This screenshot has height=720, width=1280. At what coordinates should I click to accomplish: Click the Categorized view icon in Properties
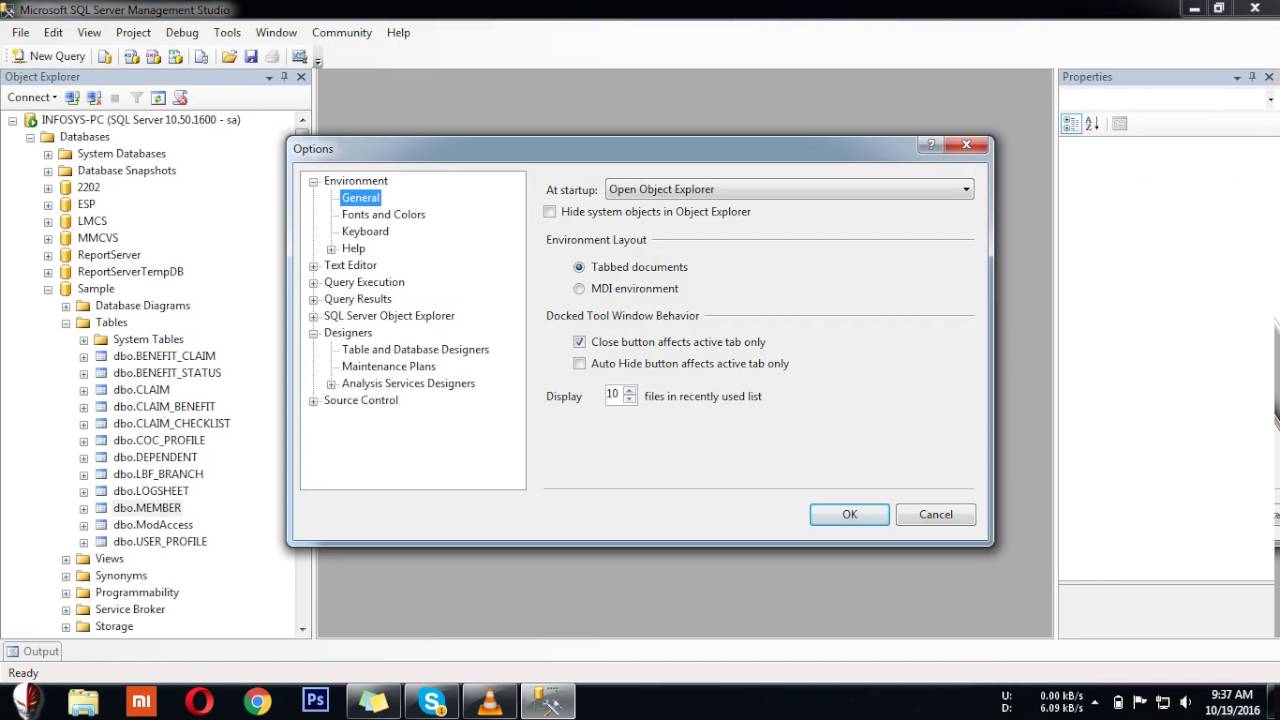(x=1071, y=123)
